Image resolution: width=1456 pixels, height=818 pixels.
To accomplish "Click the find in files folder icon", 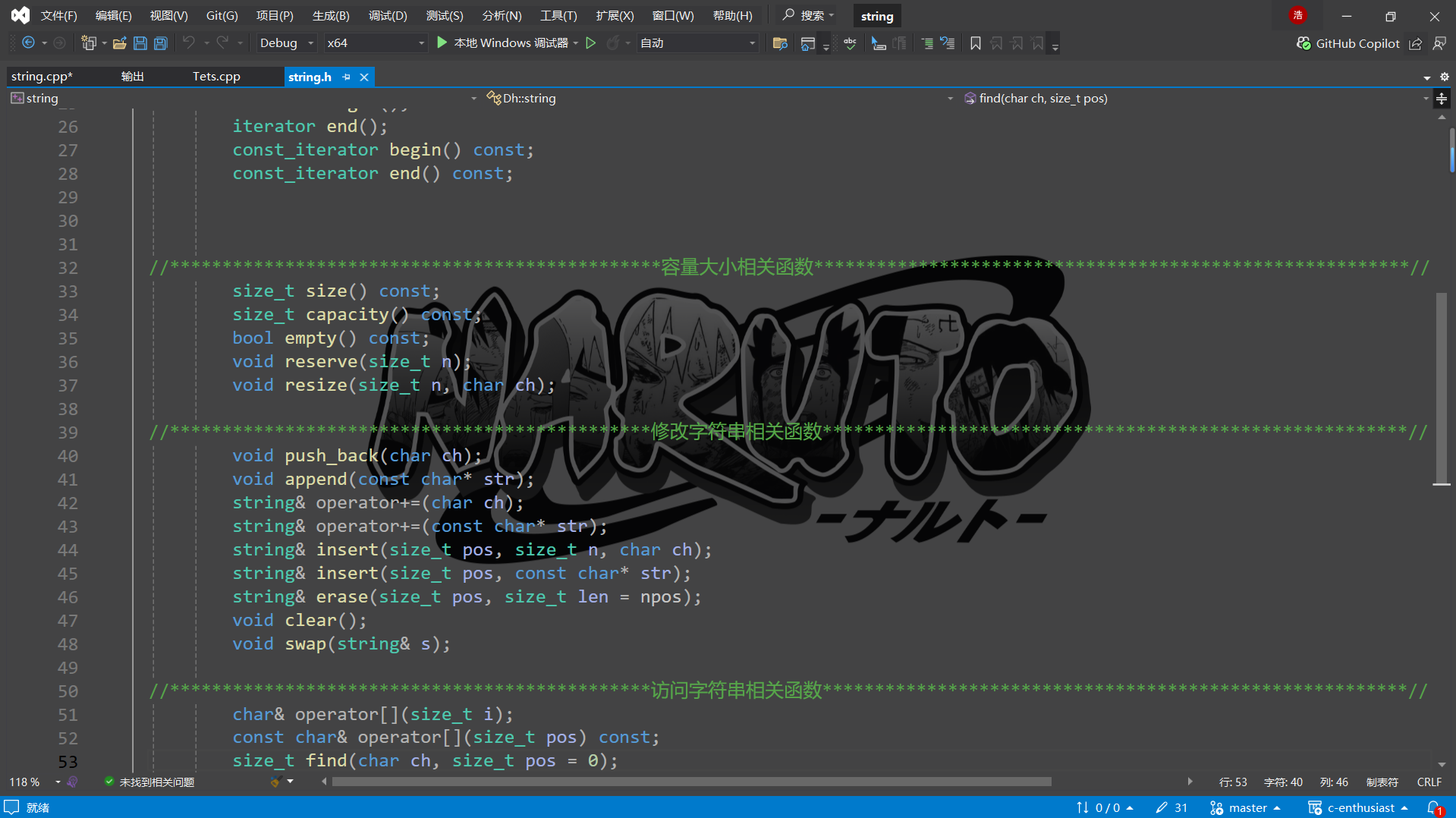I will [780, 43].
